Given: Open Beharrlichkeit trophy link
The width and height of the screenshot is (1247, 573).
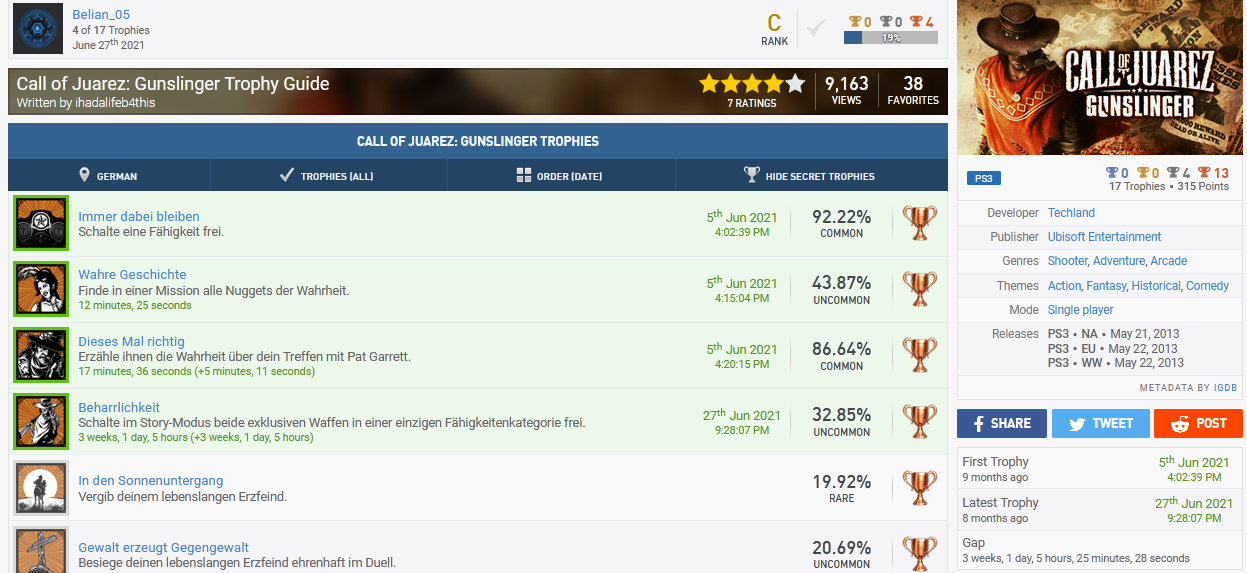Looking at the screenshot, I should 119,407.
